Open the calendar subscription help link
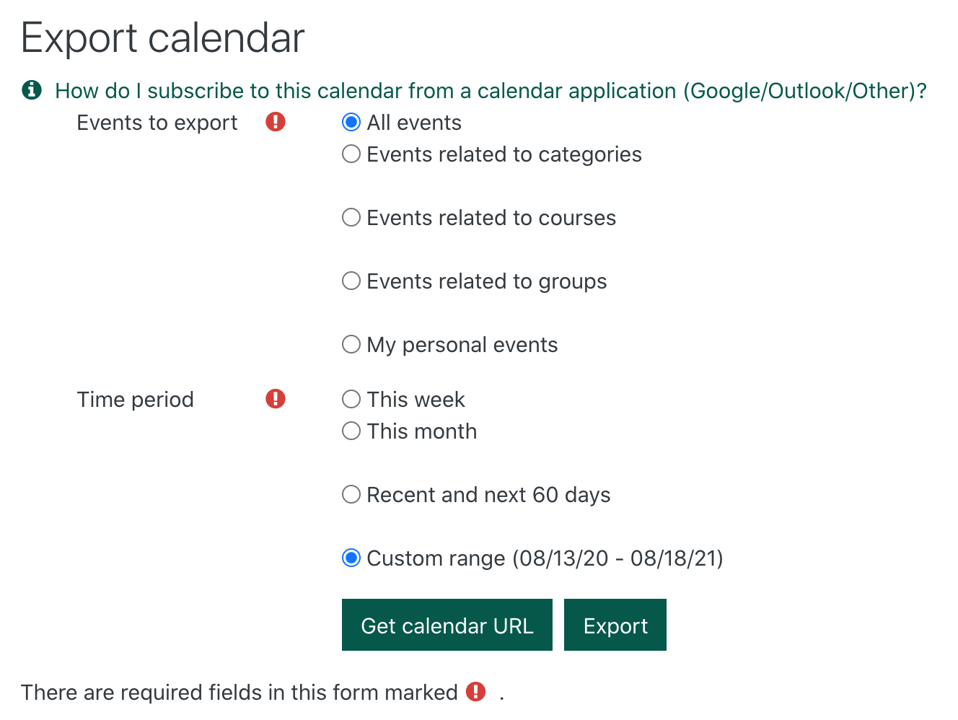Viewport: 958px width, 720px height. pyautogui.click(x=490, y=90)
